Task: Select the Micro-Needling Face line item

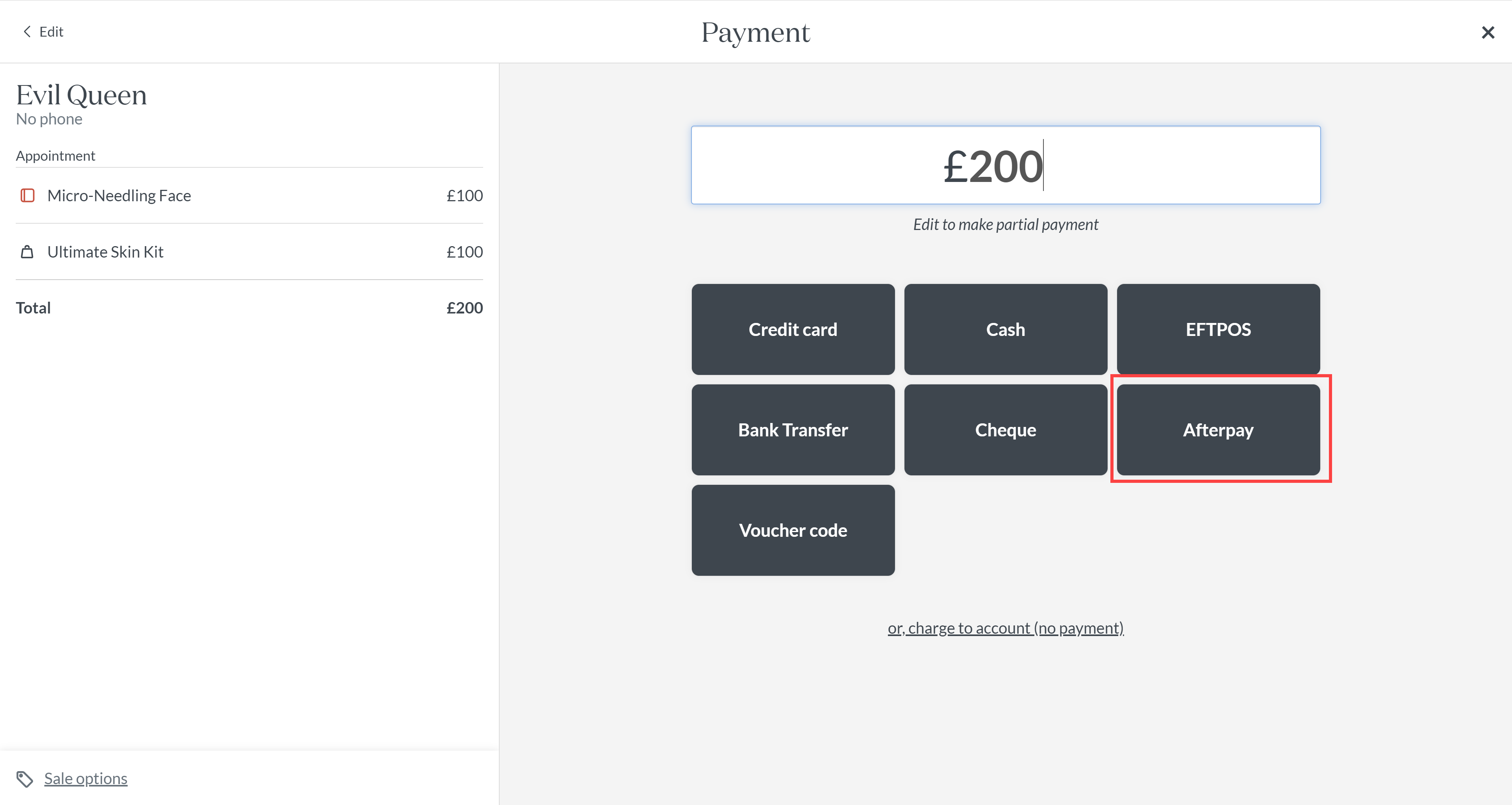Action: pyautogui.click(x=119, y=195)
